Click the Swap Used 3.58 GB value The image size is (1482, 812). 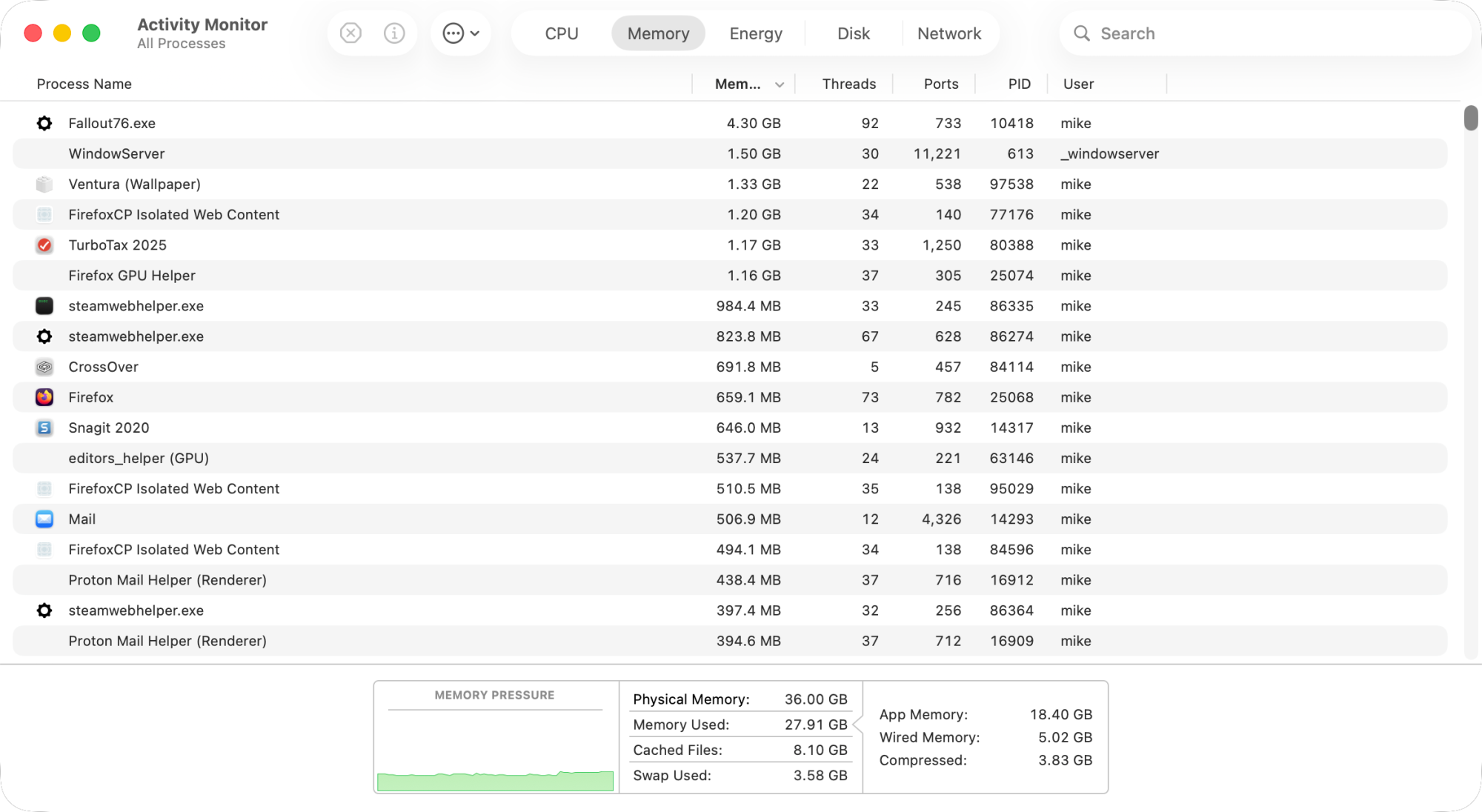(x=820, y=775)
